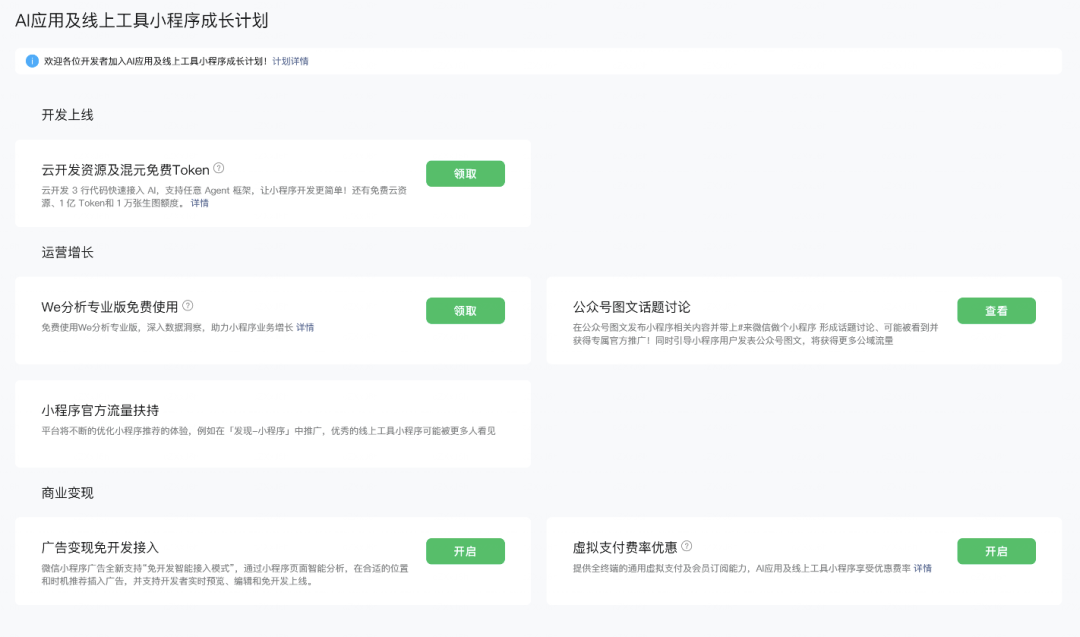Image resolution: width=1080 pixels, height=637 pixels.
Task: Claim We分析专业版 with the 领取 button
Action: point(465,310)
